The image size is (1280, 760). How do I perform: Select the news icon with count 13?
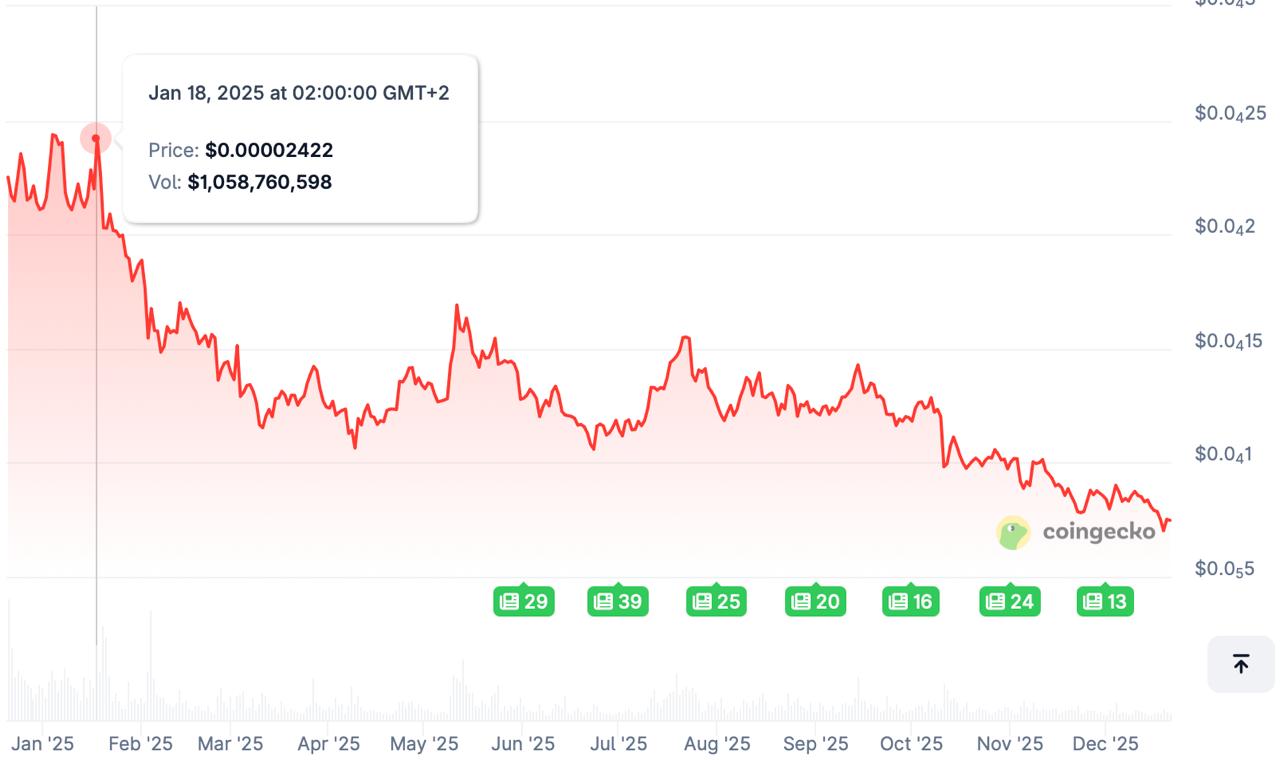[x=1105, y=601]
